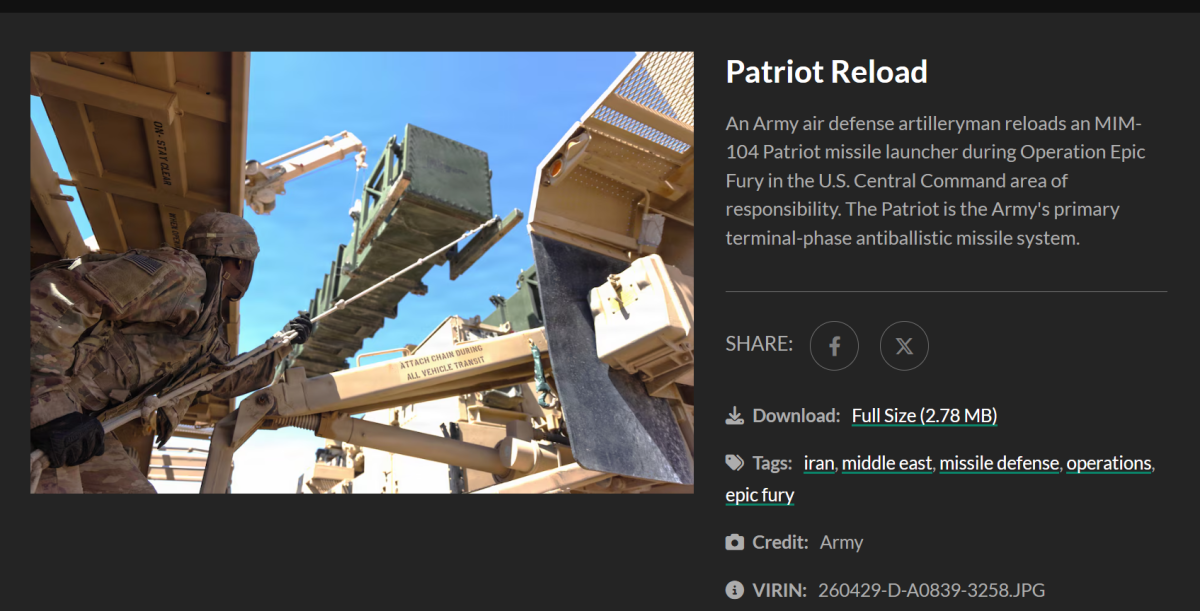Click the tags label icon

(x=735, y=463)
